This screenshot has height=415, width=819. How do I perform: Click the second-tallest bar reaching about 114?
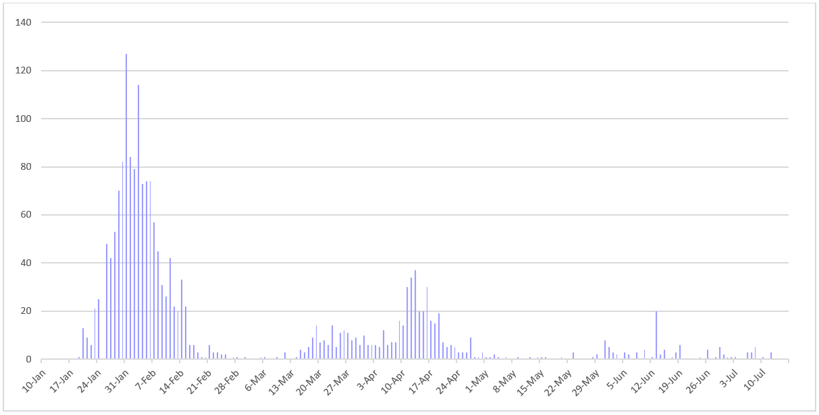coord(138,225)
